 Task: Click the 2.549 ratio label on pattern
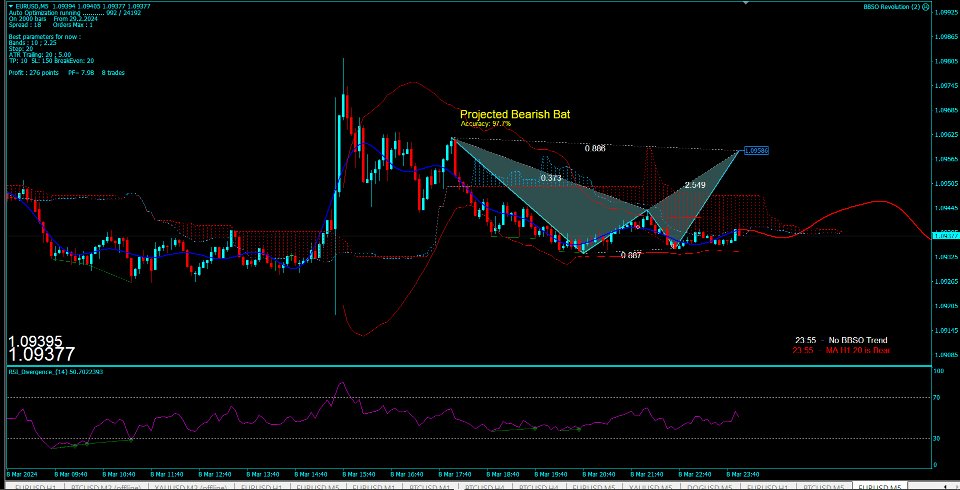pos(694,184)
